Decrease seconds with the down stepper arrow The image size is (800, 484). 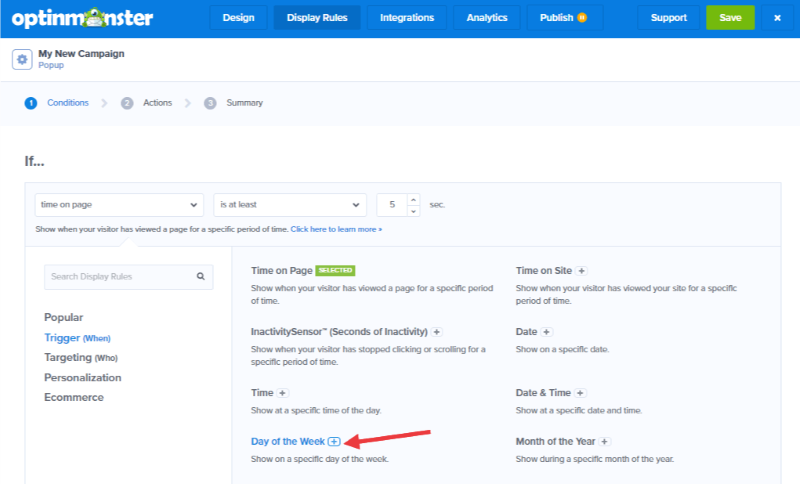[414, 211]
